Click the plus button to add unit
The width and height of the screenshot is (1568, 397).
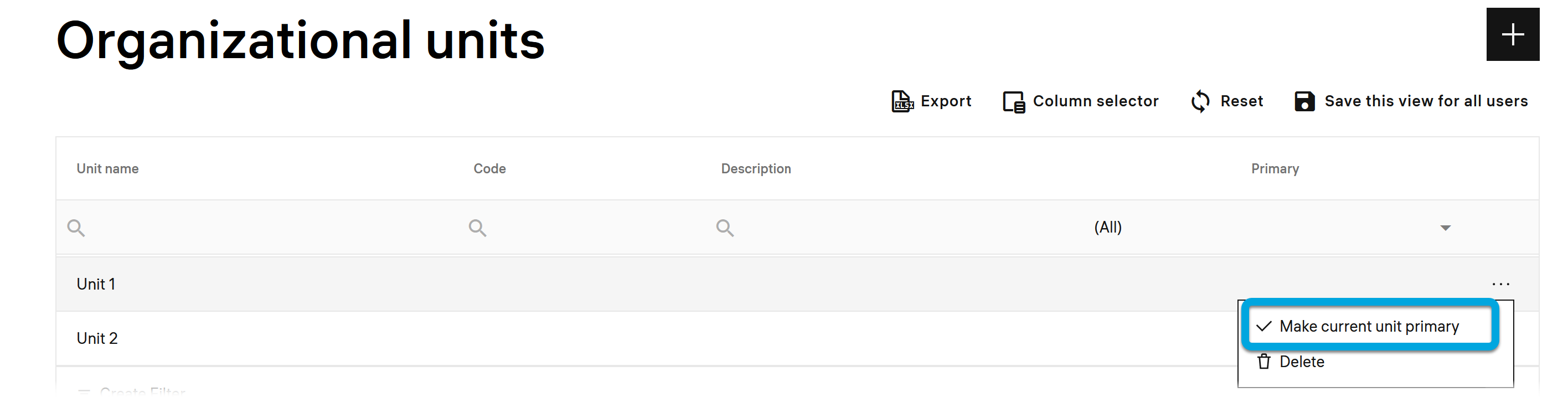coord(1512,34)
